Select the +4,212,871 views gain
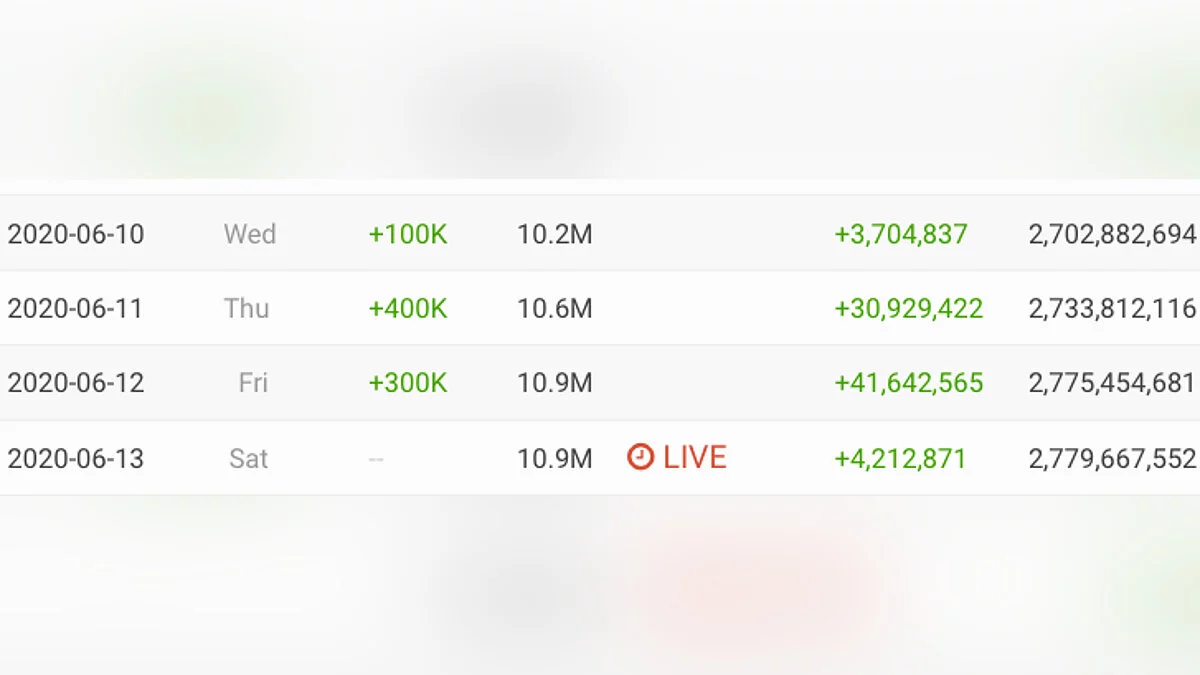 click(x=901, y=459)
